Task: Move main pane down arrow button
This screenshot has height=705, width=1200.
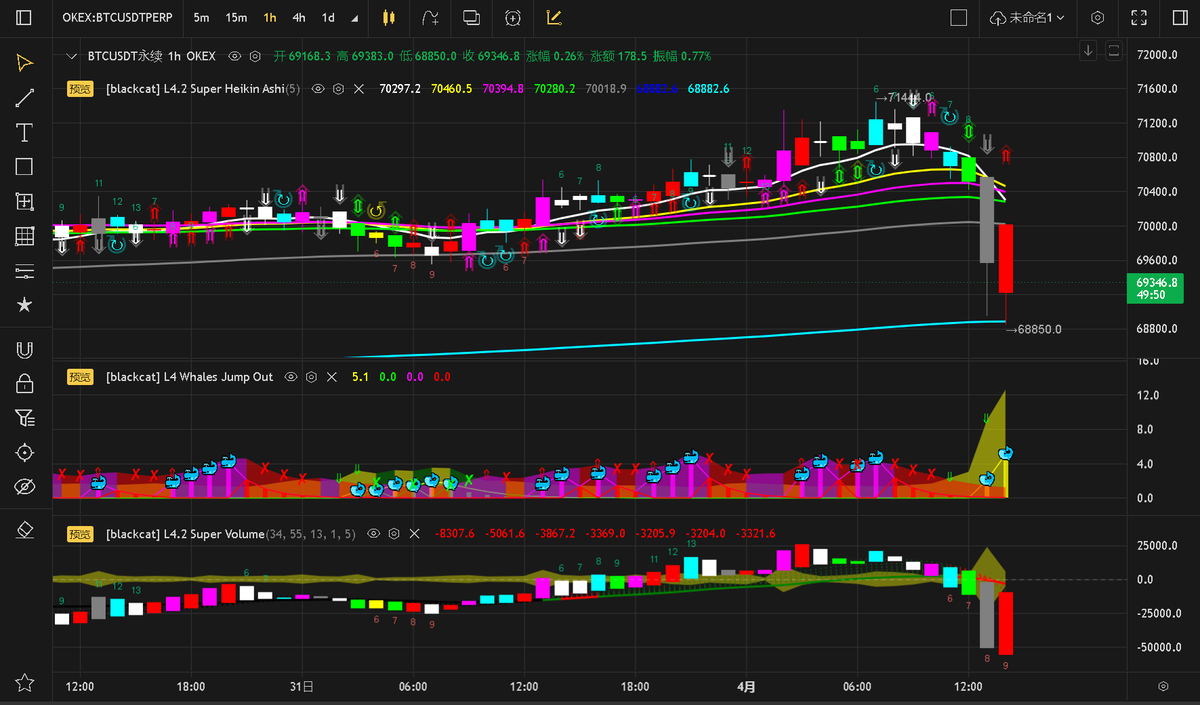Action: pyautogui.click(x=1090, y=51)
